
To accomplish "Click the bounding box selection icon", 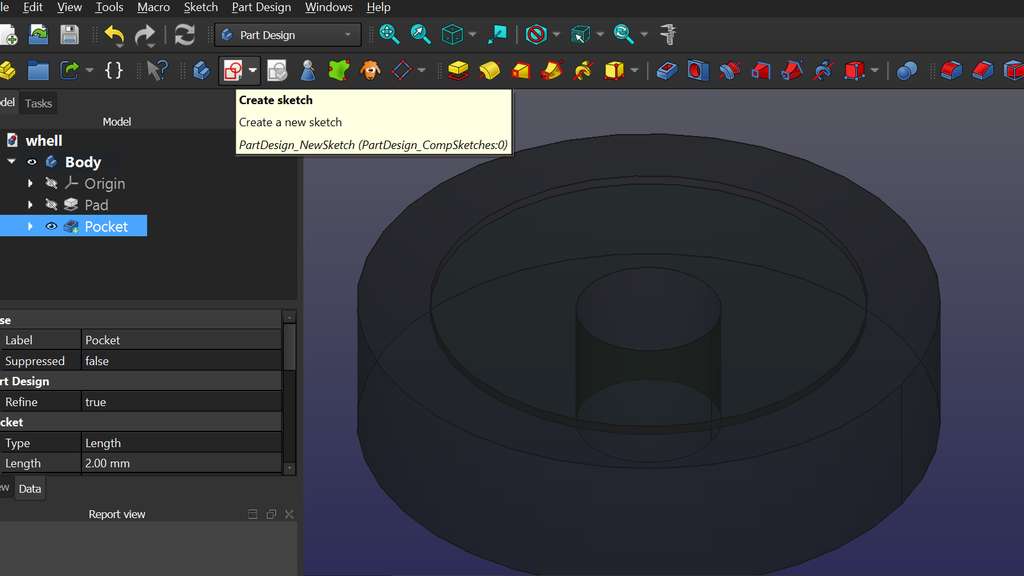I will pyautogui.click(x=579, y=35).
